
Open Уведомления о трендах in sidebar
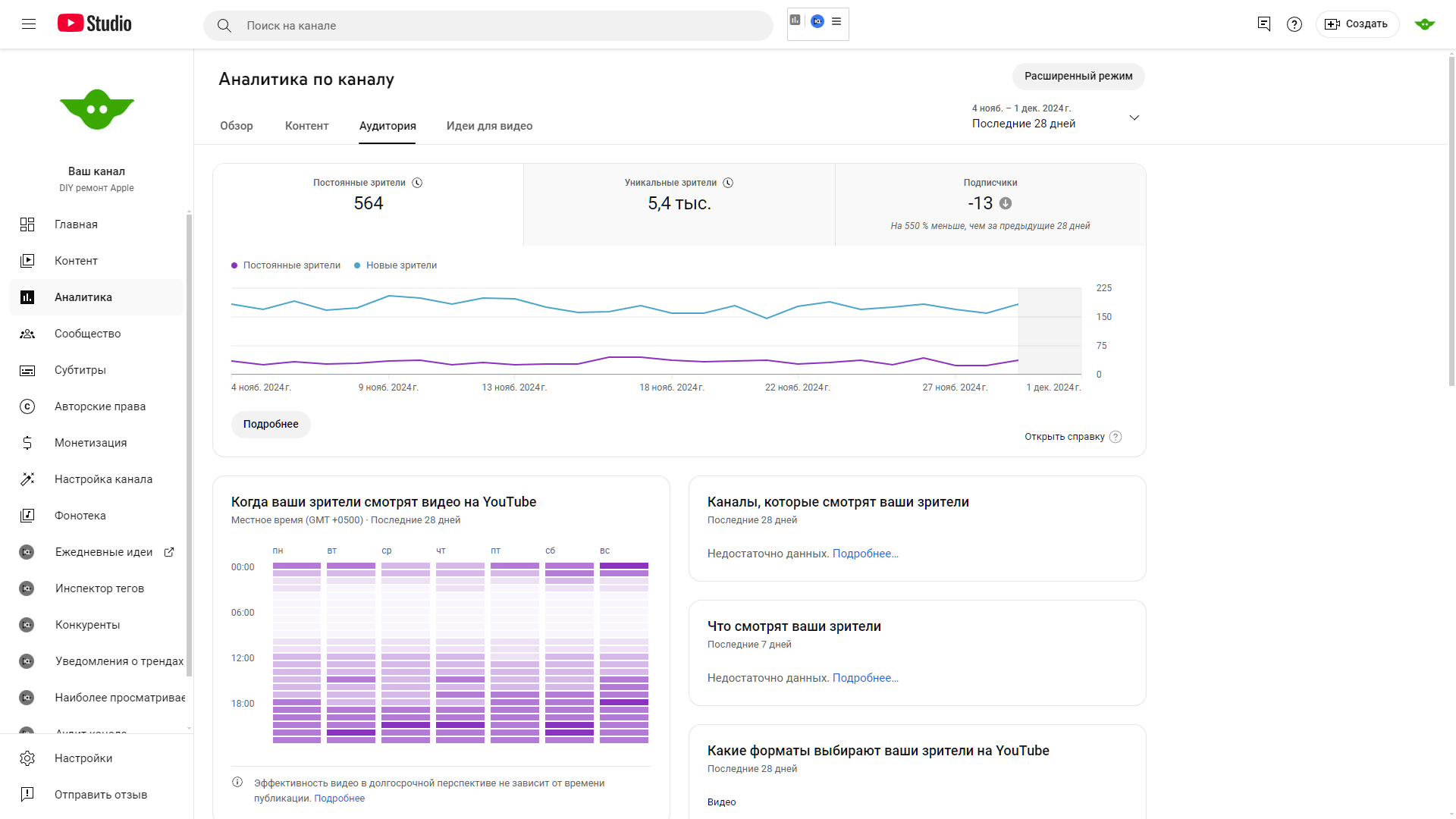click(97, 661)
